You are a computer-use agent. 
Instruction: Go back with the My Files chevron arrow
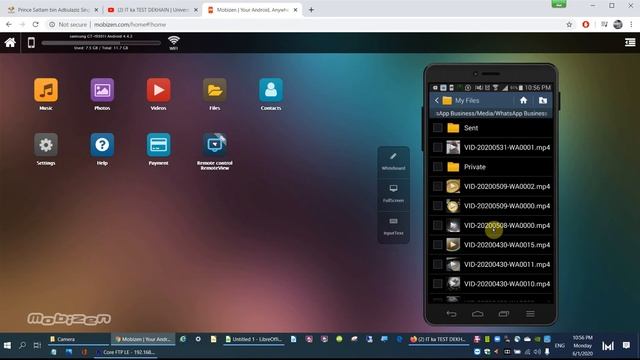[436, 100]
